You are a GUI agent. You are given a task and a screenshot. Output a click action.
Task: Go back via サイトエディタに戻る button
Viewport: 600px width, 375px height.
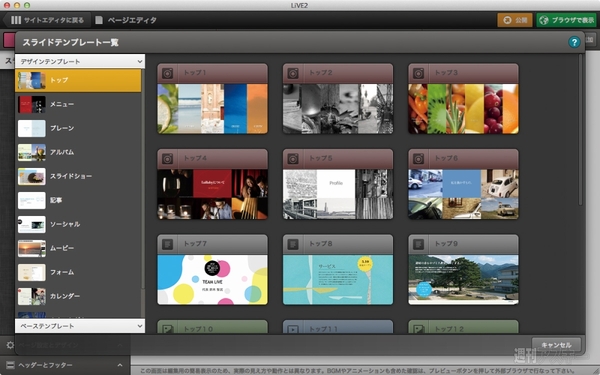[x=47, y=20]
